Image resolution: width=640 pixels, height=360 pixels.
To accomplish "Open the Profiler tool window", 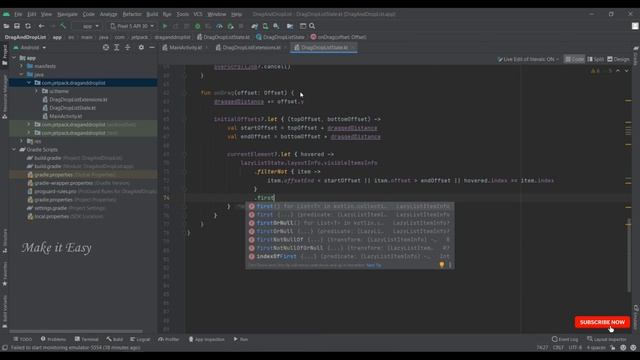I will tap(169, 339).
